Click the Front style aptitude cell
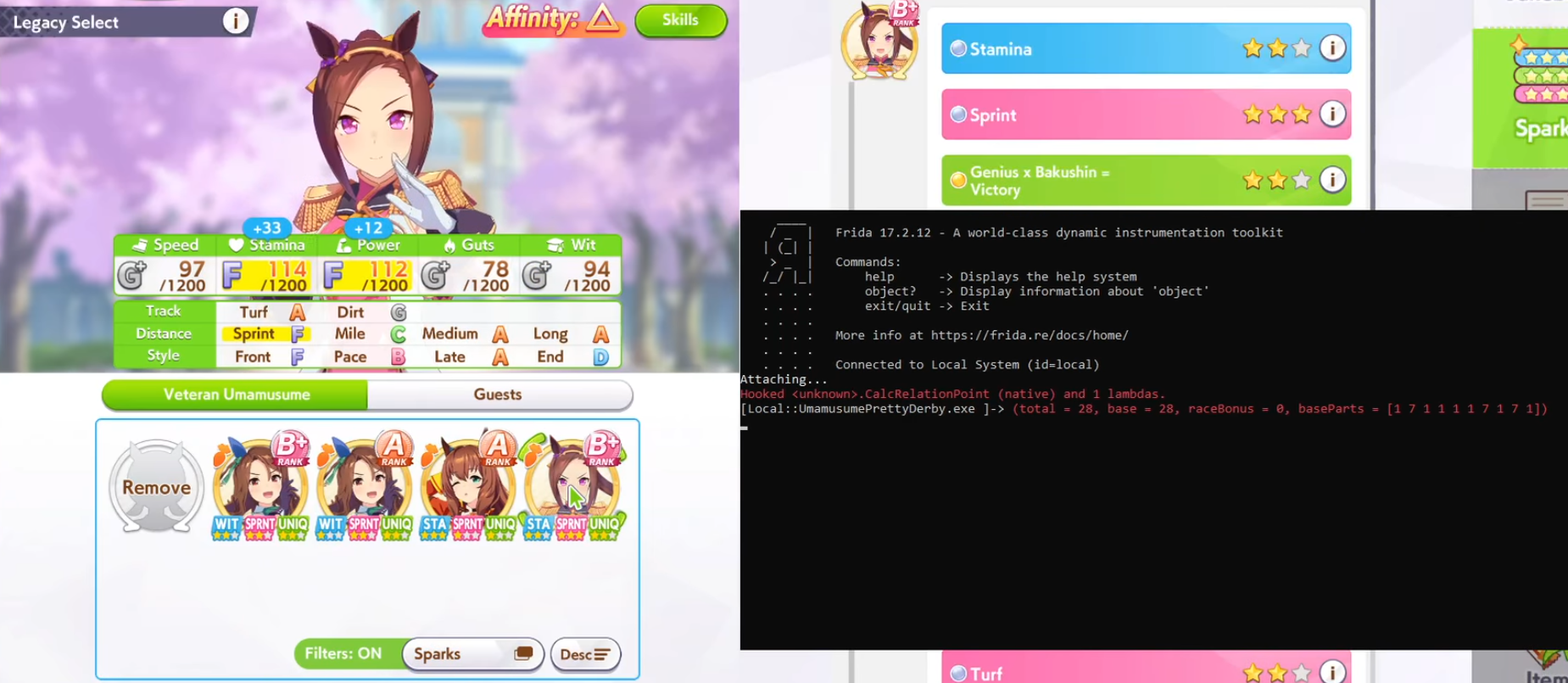This screenshot has height=683, width=1568. pyautogui.click(x=265, y=356)
